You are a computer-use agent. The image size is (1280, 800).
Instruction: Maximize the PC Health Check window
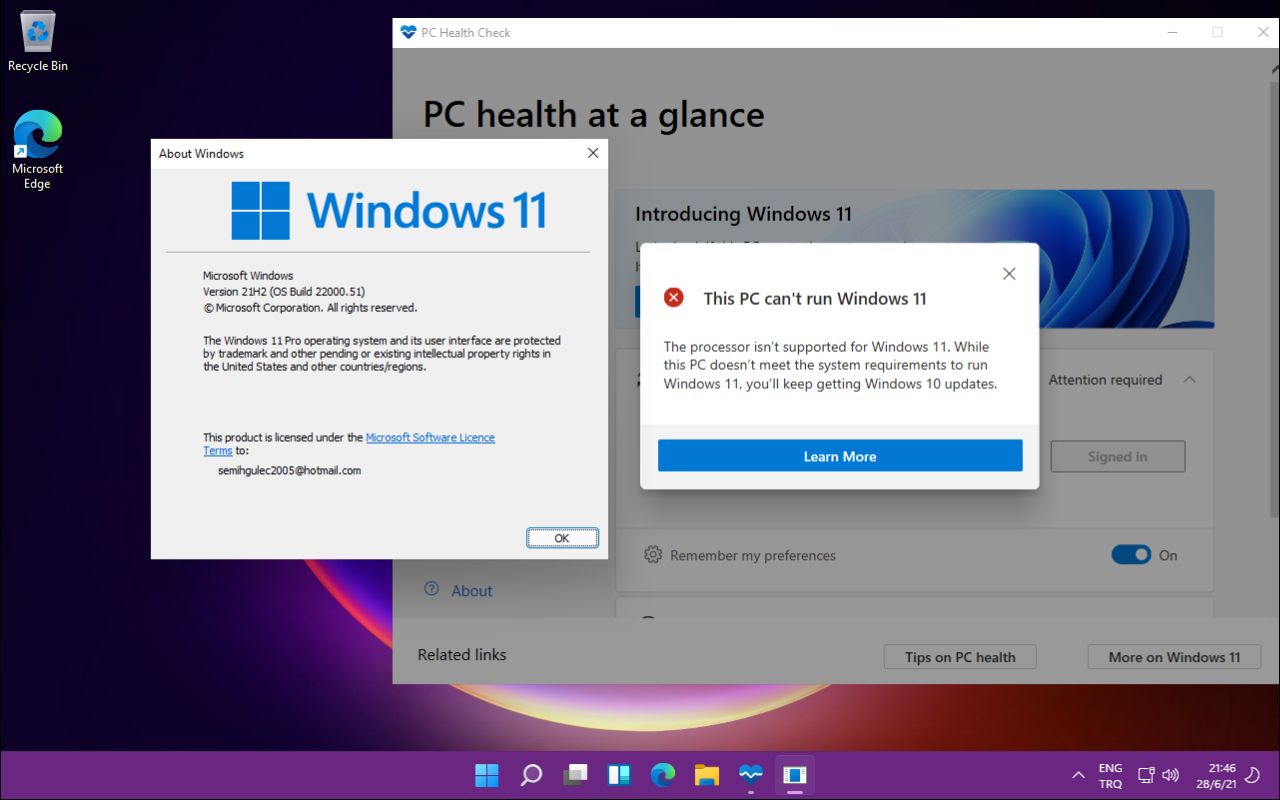1217,32
